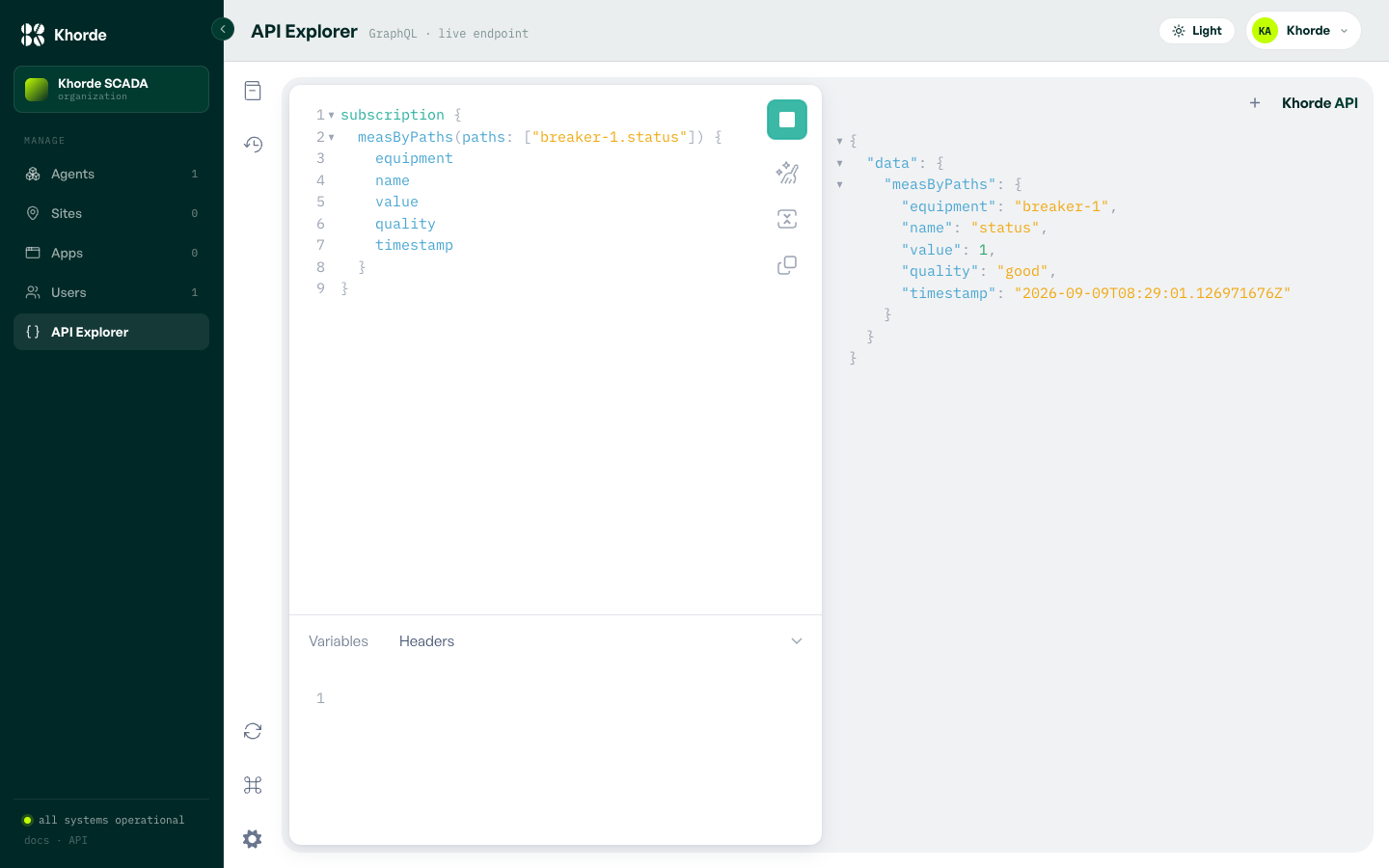This screenshot has width=1389, height=868.
Task: Fold the subscription block on line 1
Action: [x=331, y=115]
